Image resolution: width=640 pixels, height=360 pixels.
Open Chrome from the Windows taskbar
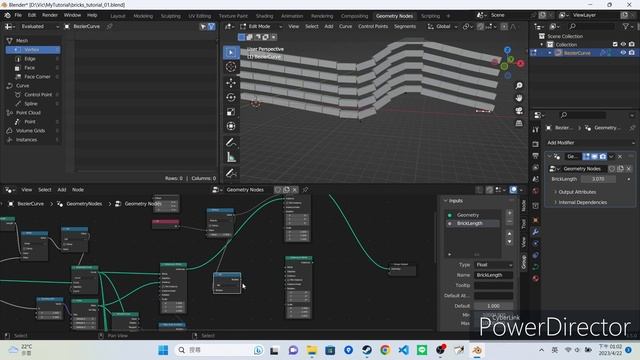coord(385,350)
